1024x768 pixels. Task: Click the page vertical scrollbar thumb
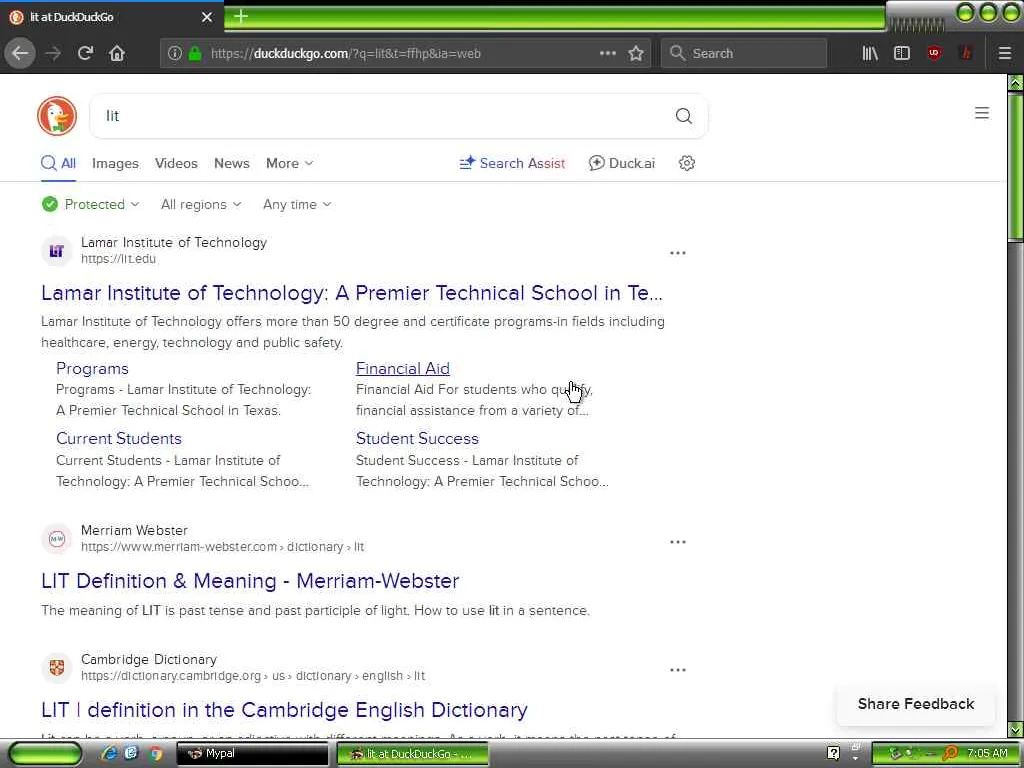[1015, 168]
